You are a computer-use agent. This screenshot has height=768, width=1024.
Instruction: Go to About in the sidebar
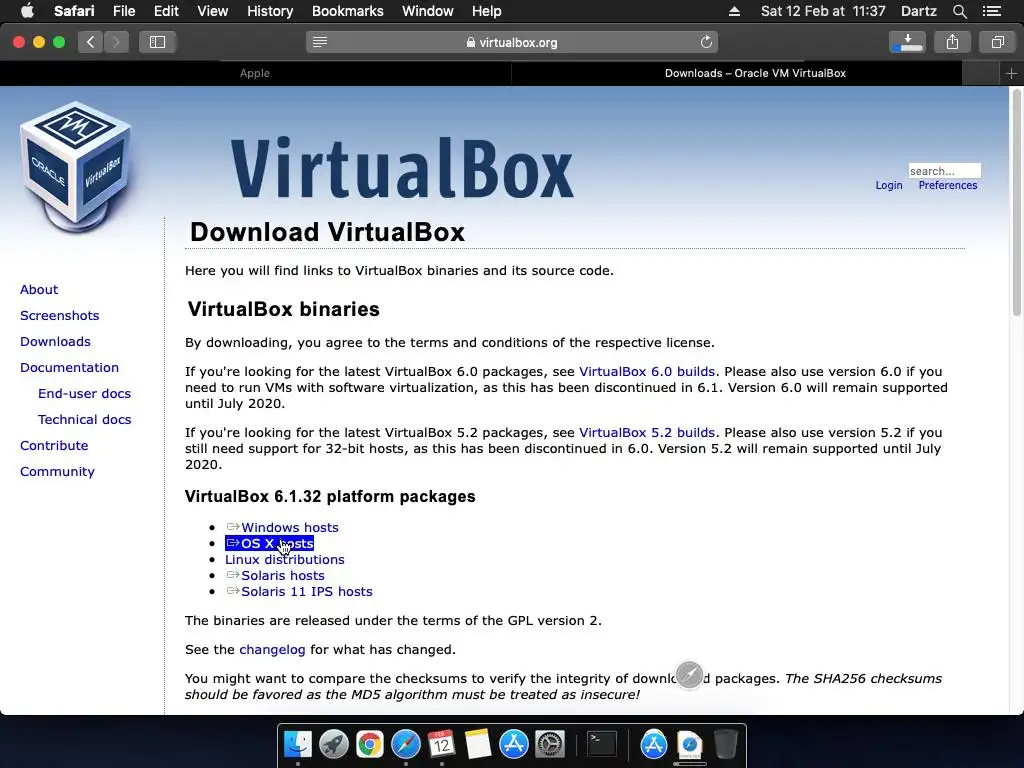(x=39, y=289)
